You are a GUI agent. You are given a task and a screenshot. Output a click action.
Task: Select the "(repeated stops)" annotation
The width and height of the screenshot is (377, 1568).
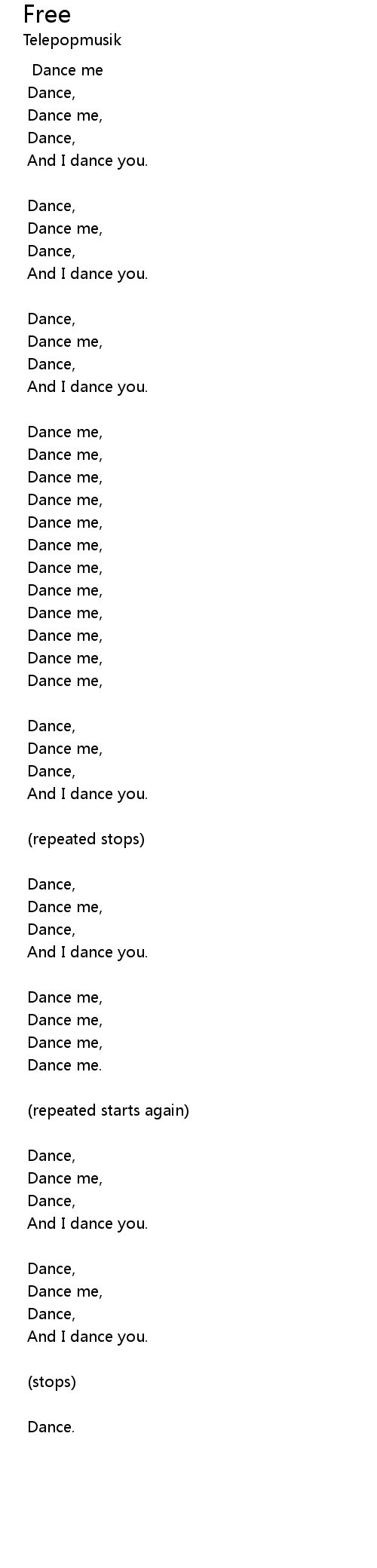pyautogui.click(x=86, y=840)
